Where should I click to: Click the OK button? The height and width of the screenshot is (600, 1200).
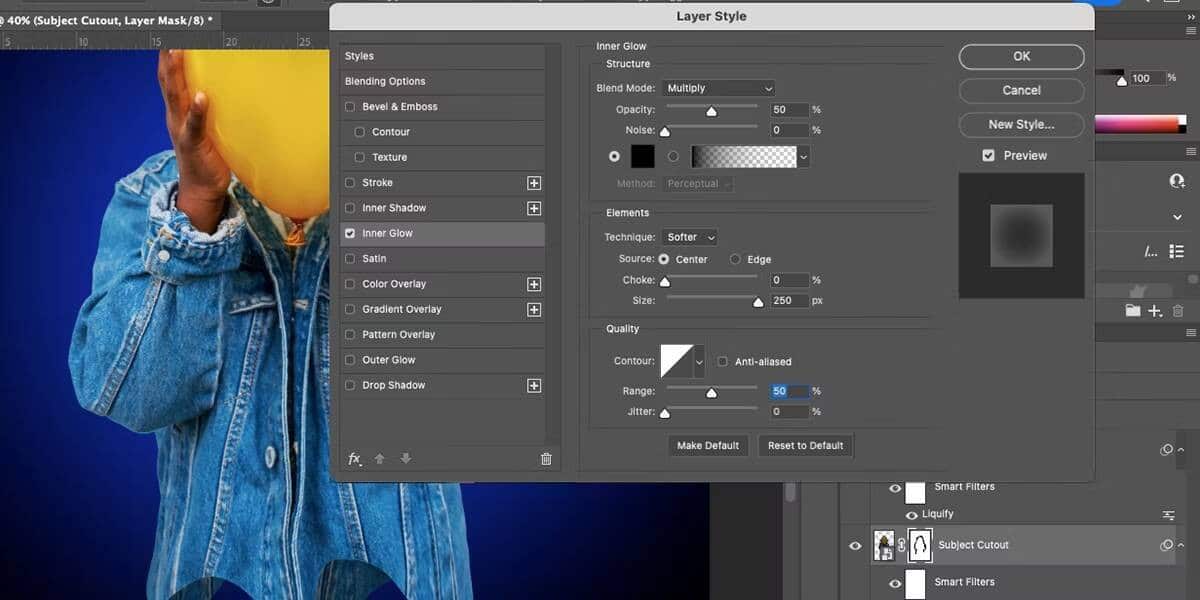(x=1021, y=56)
